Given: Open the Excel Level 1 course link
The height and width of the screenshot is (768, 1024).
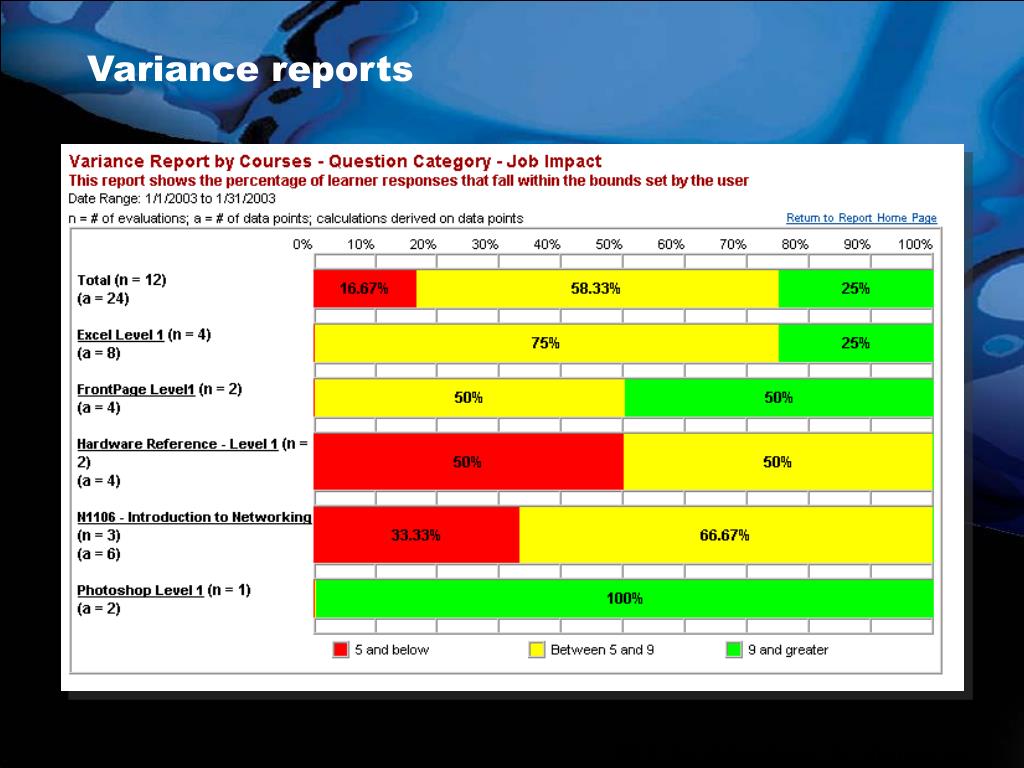Looking at the screenshot, I should click(x=120, y=335).
